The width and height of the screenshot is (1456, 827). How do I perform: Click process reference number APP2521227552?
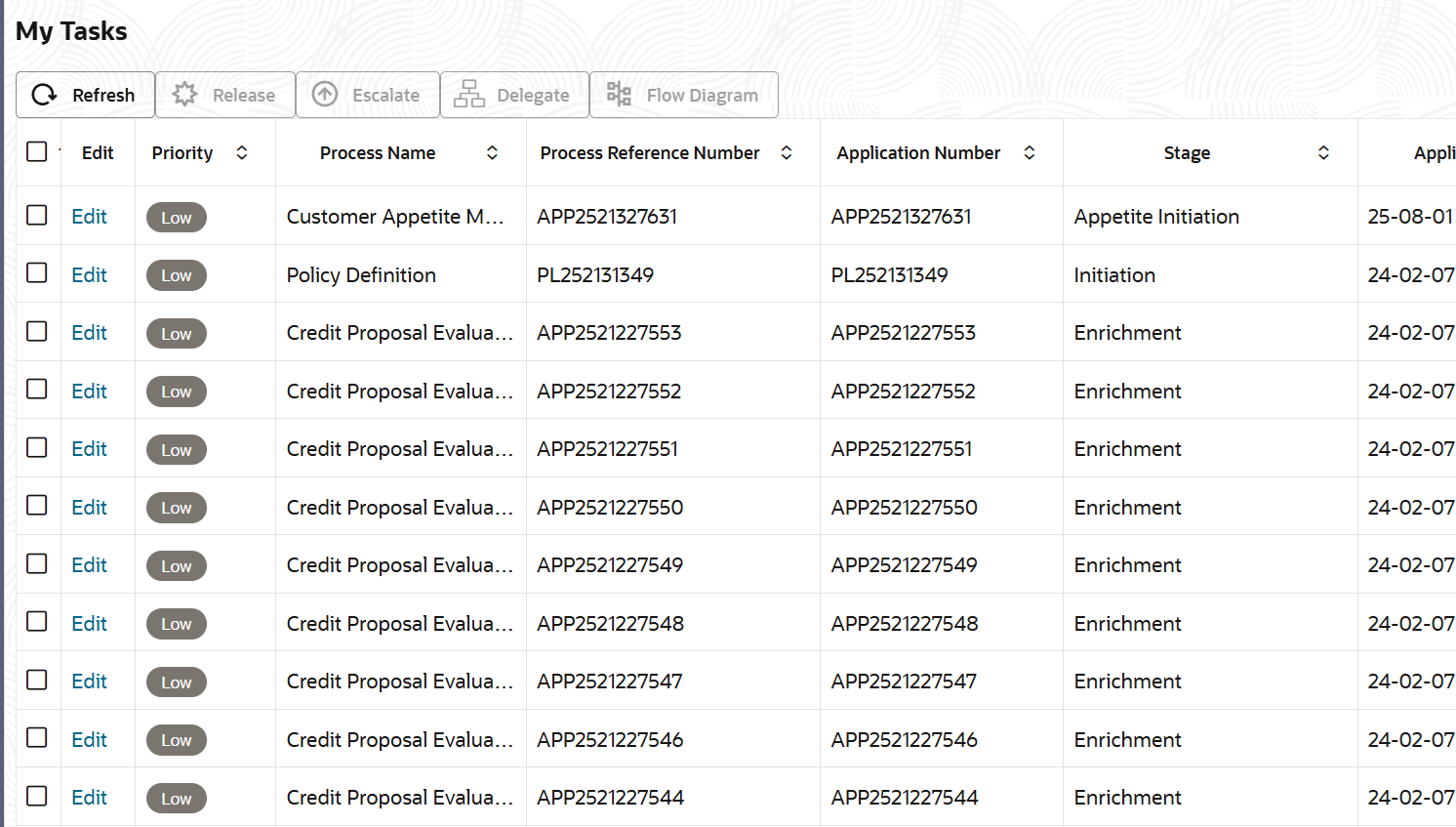609,392
